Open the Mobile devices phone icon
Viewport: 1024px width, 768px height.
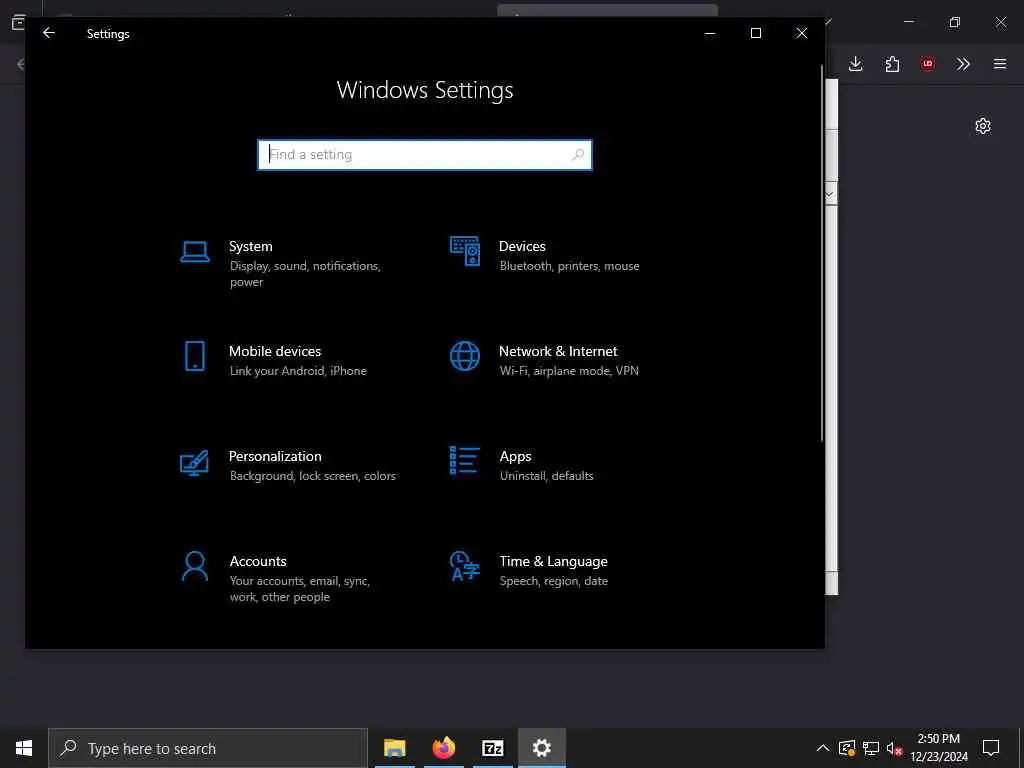195,356
